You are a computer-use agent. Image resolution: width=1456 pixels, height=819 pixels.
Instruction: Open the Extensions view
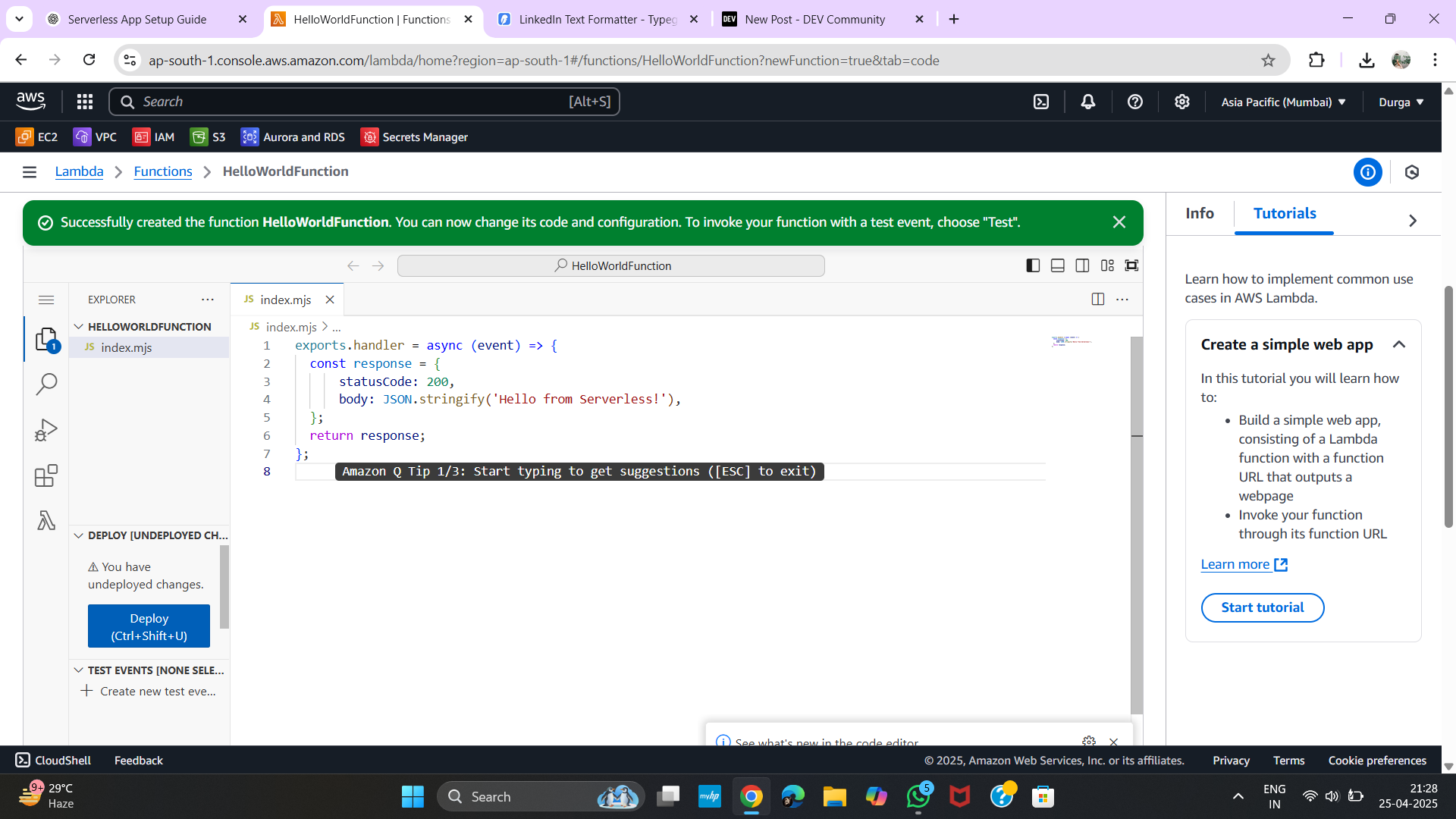point(46,475)
